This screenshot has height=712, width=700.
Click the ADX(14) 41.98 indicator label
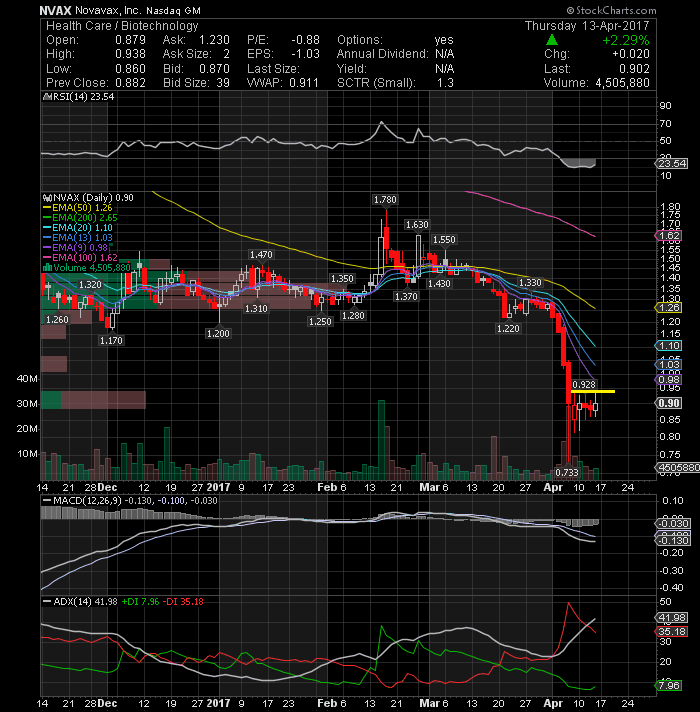[x=80, y=602]
